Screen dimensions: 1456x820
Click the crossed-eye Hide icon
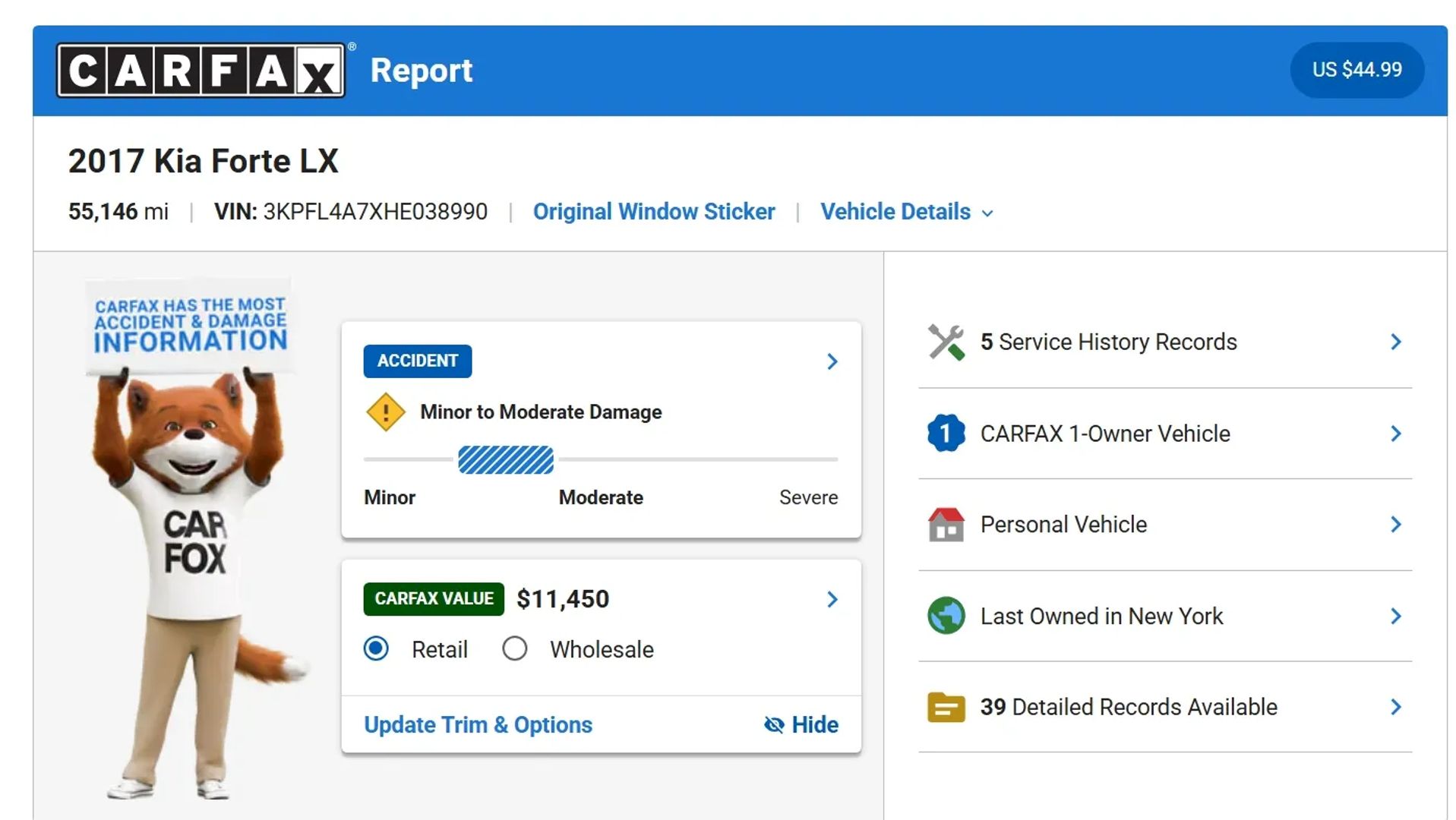coord(774,725)
